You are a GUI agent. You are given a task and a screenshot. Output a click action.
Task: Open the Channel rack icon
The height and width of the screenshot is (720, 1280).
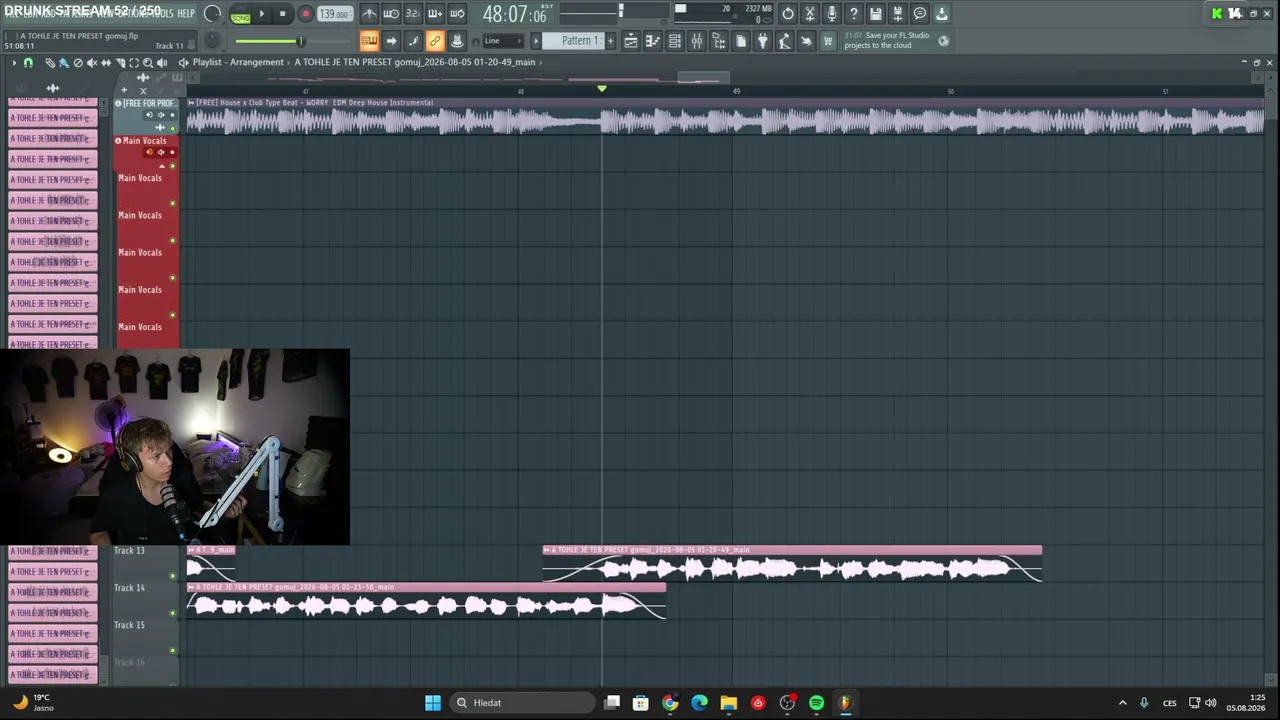(675, 41)
